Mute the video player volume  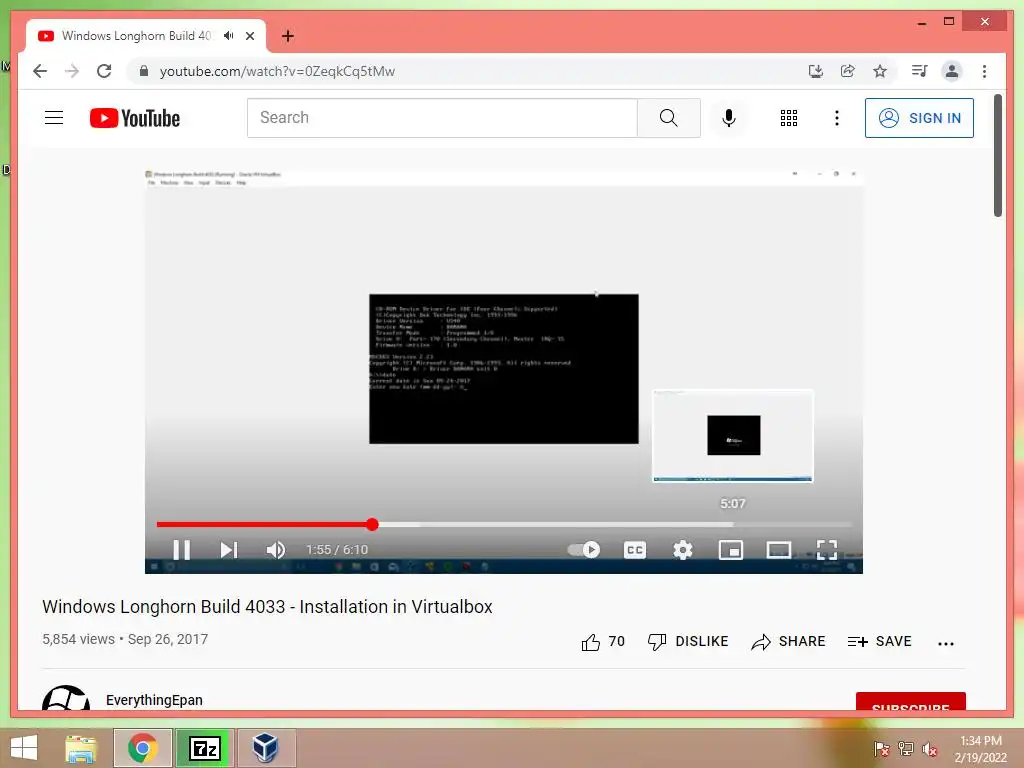276,550
